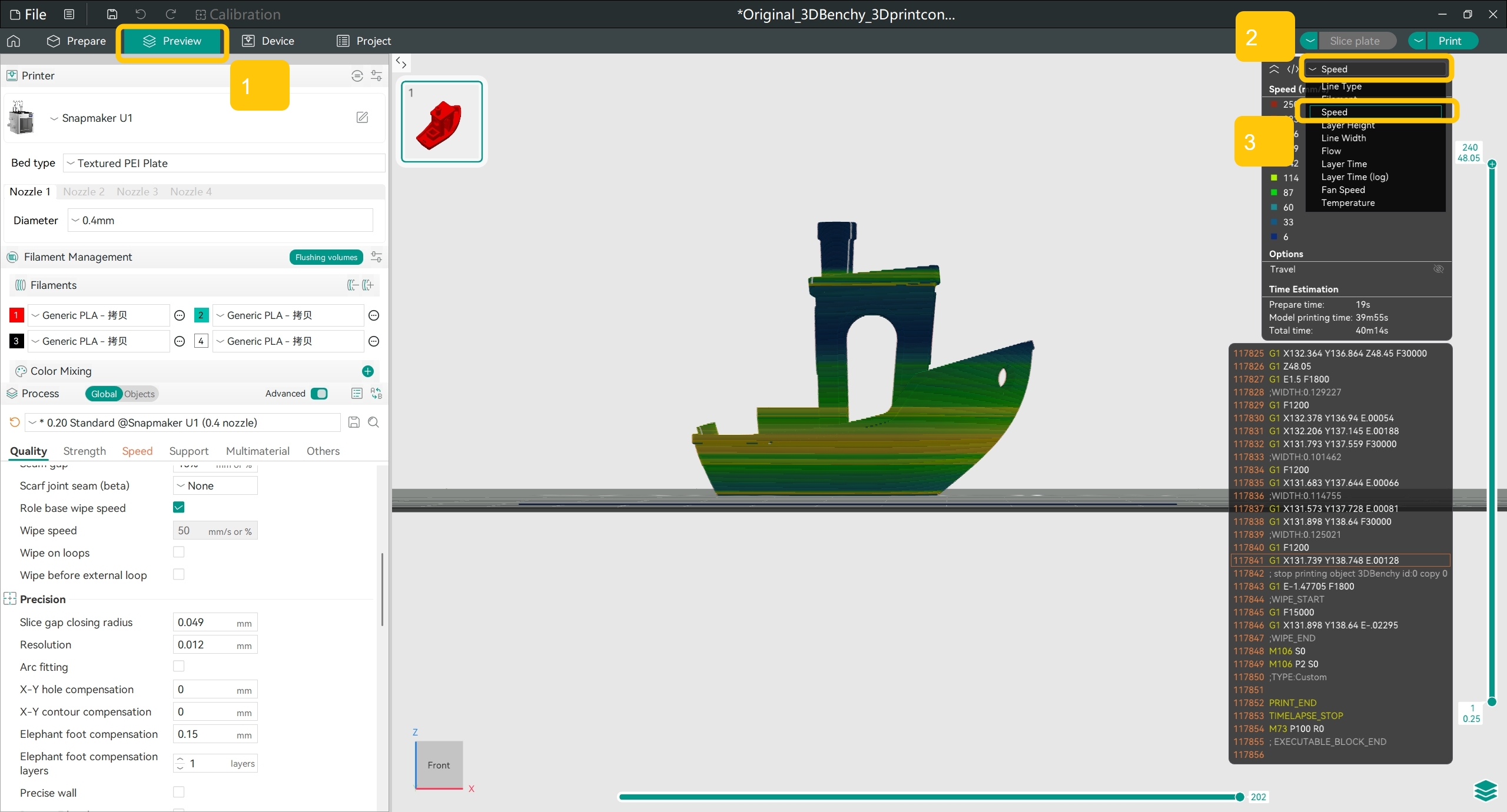1507x812 pixels.
Task: Save the process preset icon
Action: click(354, 422)
